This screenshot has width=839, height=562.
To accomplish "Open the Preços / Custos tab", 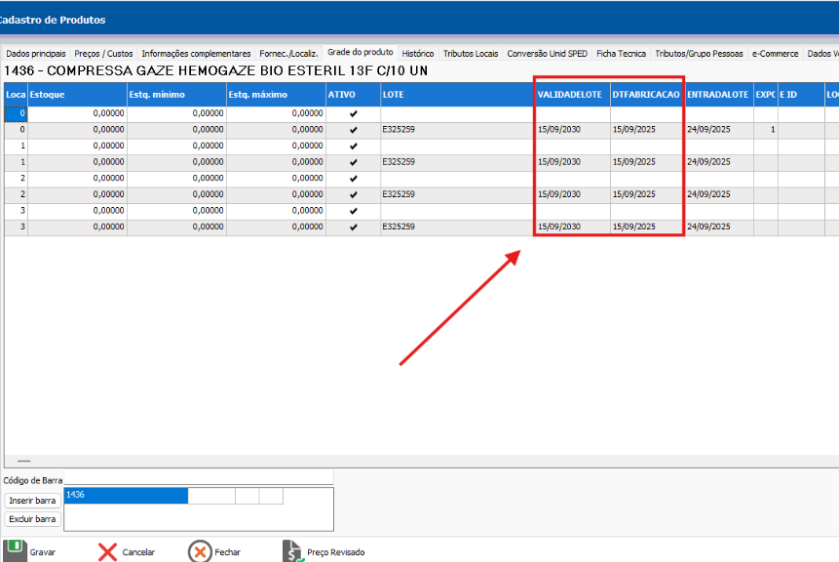I will [104, 53].
